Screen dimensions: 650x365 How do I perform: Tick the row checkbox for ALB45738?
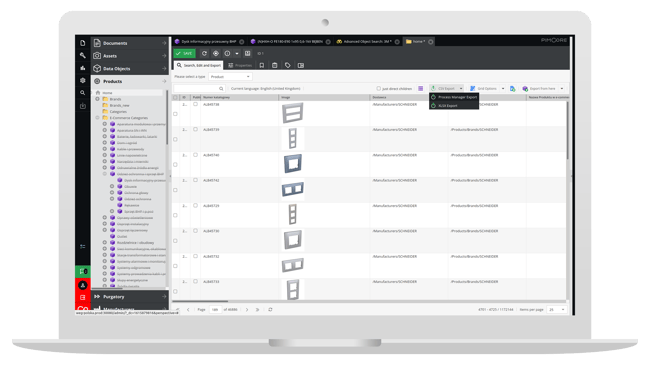point(175,114)
